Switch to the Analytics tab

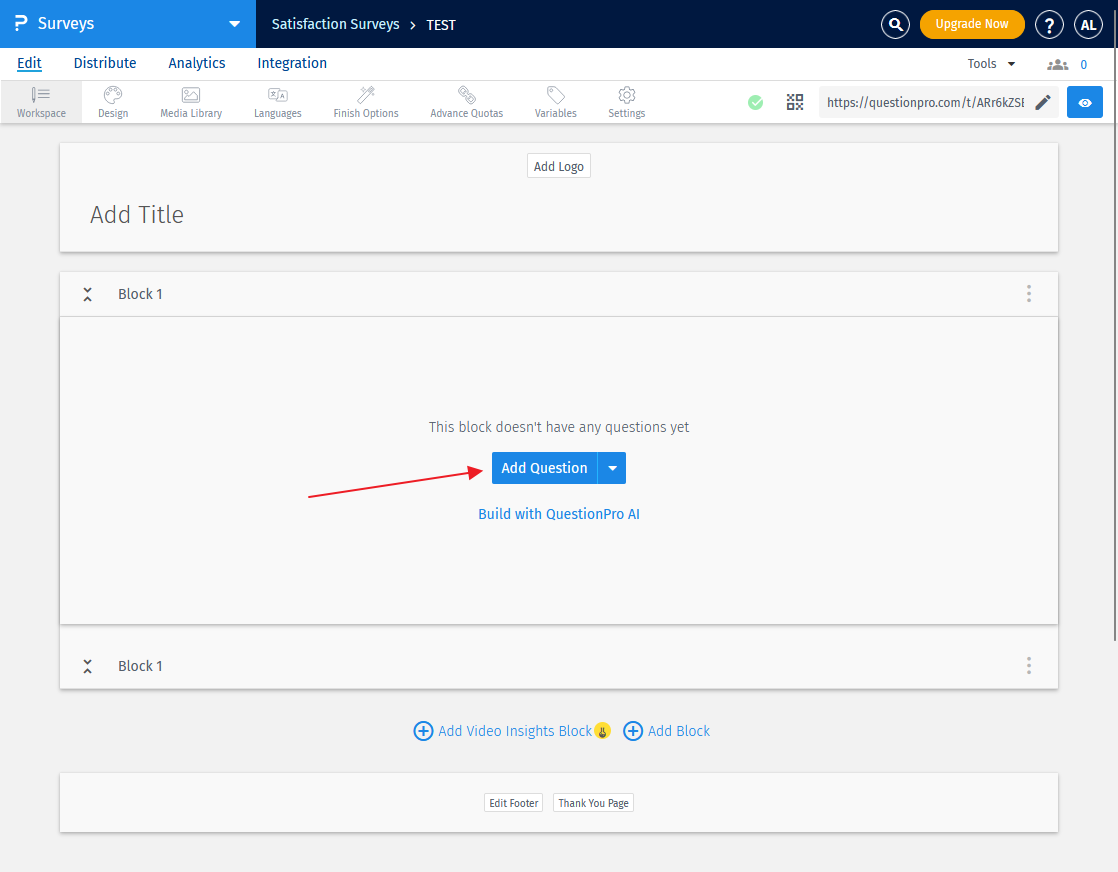coord(197,63)
